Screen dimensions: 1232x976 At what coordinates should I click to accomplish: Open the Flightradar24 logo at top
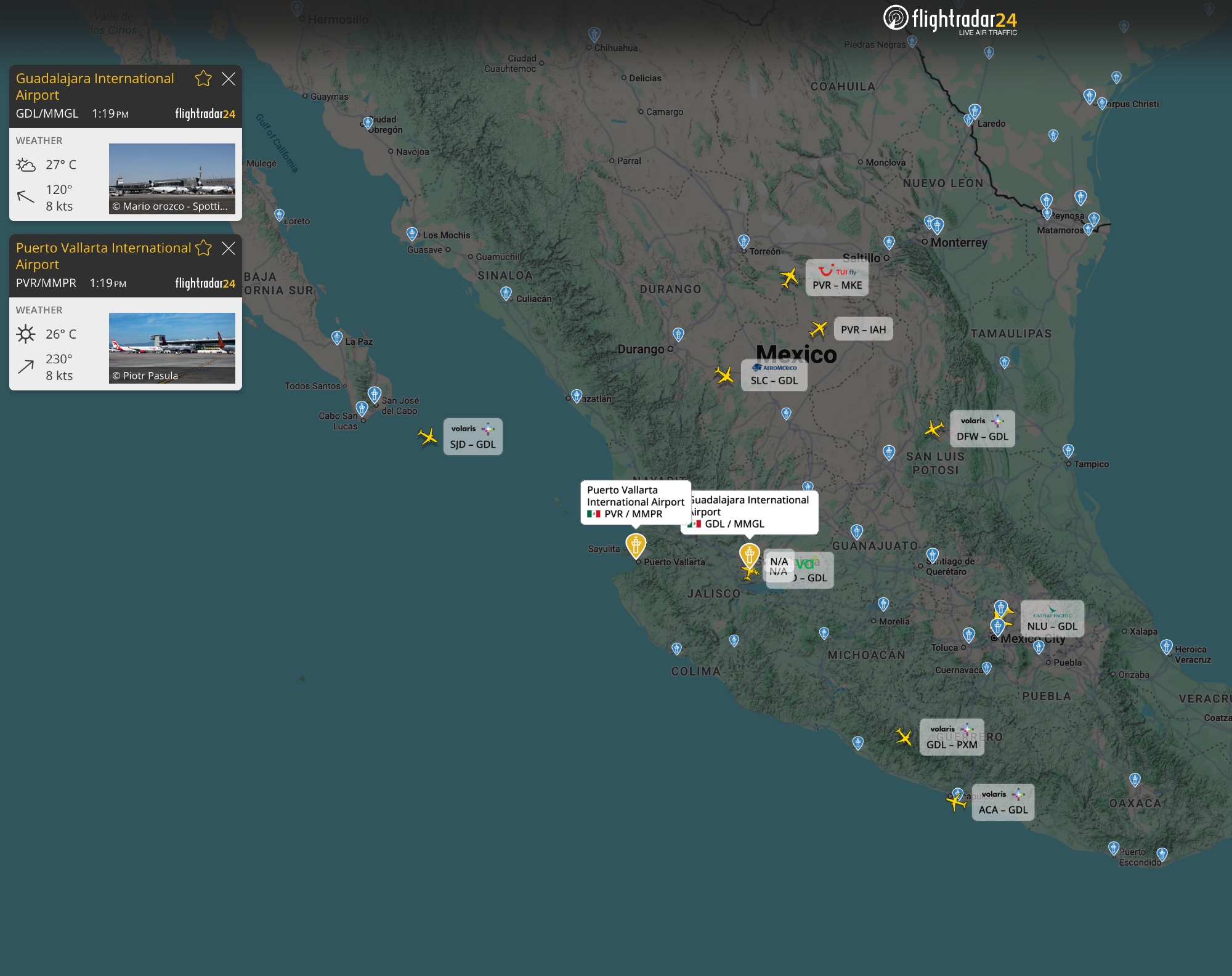(950, 20)
